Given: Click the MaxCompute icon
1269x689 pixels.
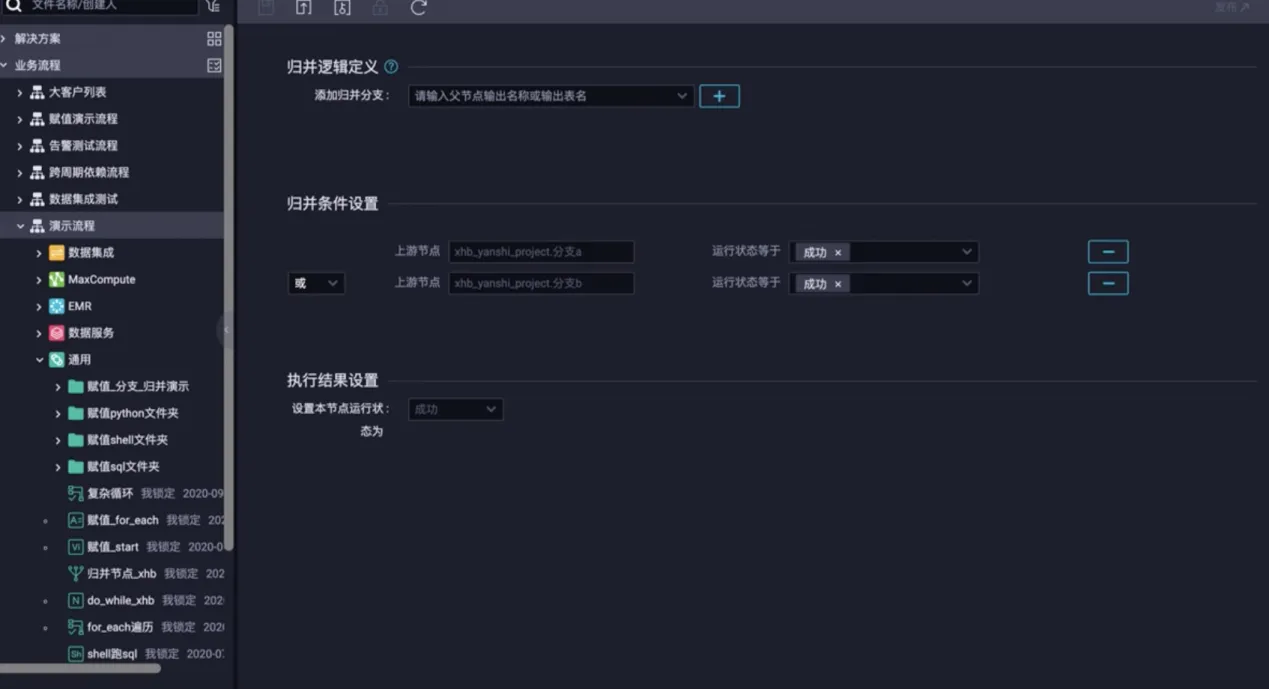Looking at the screenshot, I should [x=57, y=280].
